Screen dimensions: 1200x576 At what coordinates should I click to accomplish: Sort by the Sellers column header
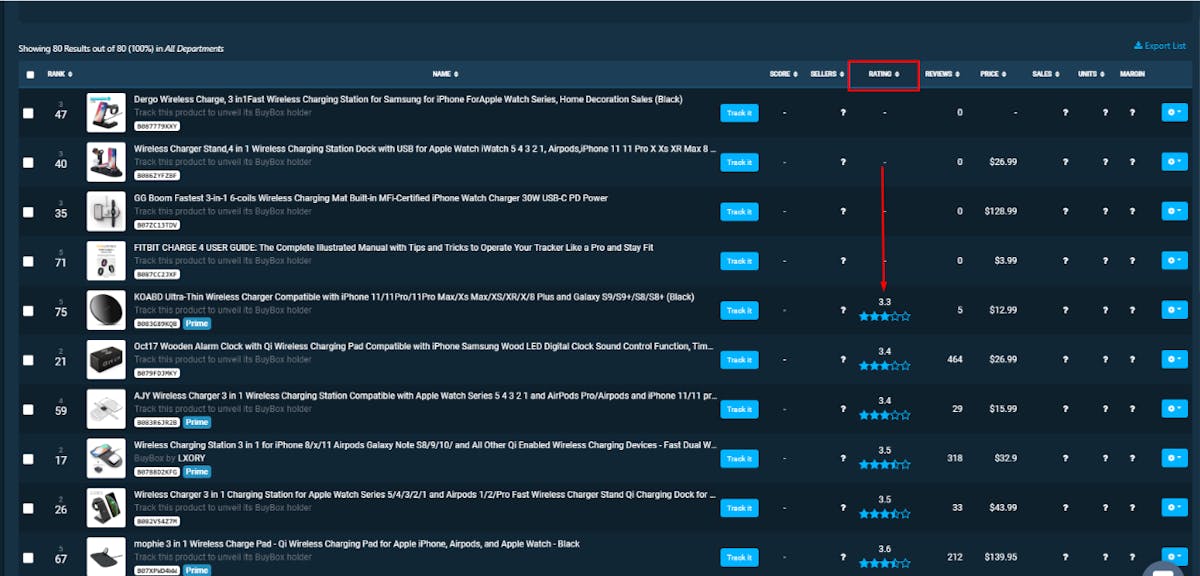(x=826, y=74)
